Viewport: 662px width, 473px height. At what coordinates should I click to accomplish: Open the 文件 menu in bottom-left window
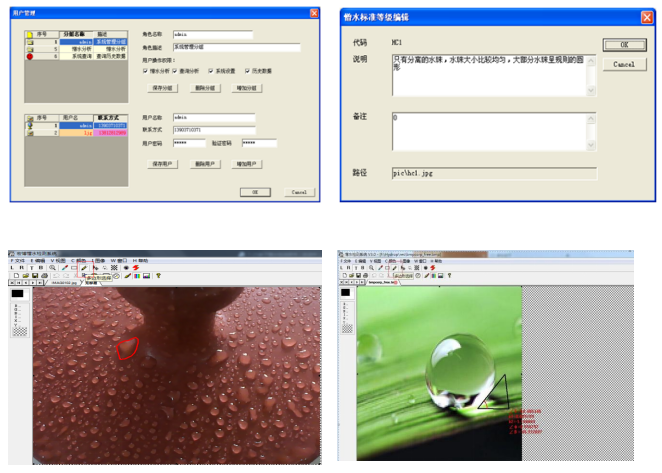[x=19, y=260]
